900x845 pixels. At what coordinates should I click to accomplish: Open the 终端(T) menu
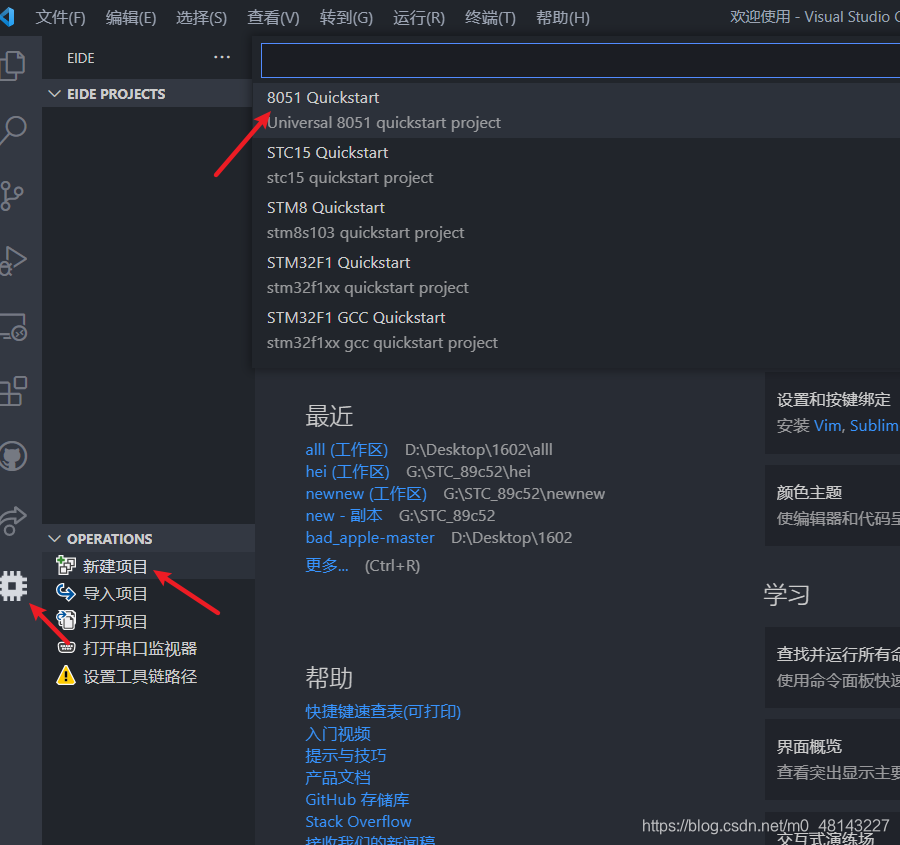[x=490, y=18]
